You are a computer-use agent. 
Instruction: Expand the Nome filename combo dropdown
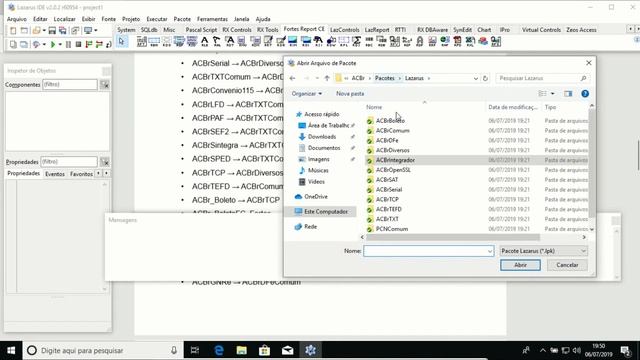tap(490, 251)
